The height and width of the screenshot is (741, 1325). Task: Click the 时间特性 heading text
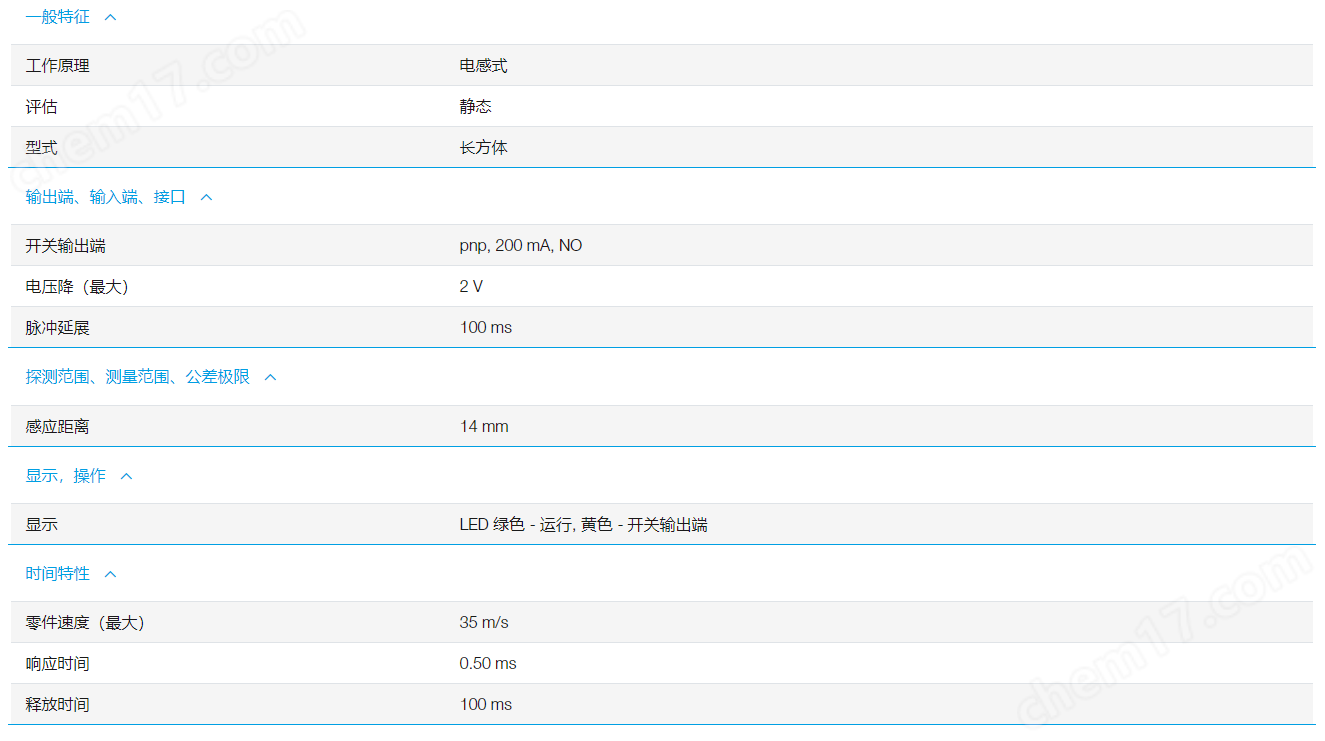tap(58, 574)
